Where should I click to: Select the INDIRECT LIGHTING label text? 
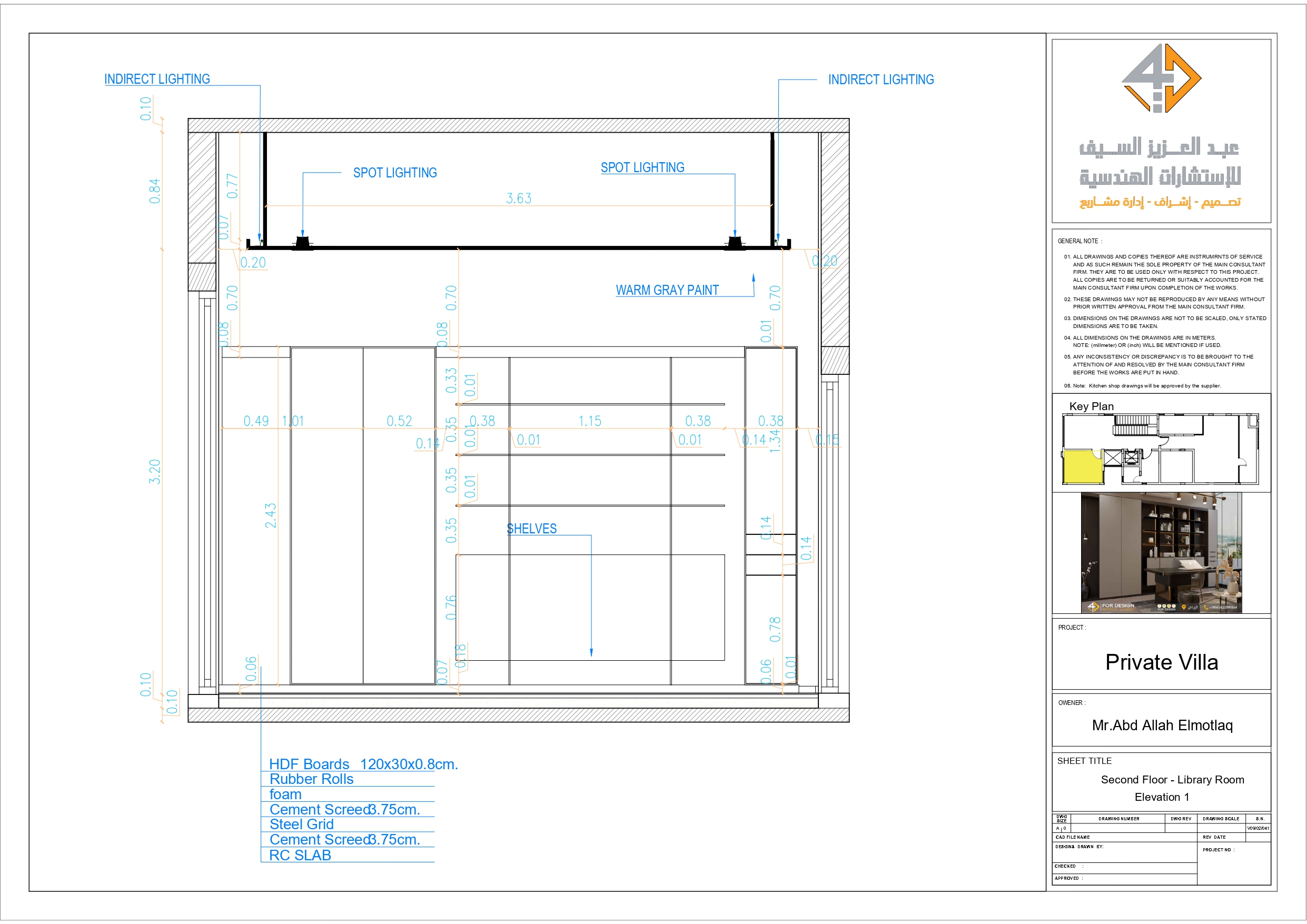156,79
